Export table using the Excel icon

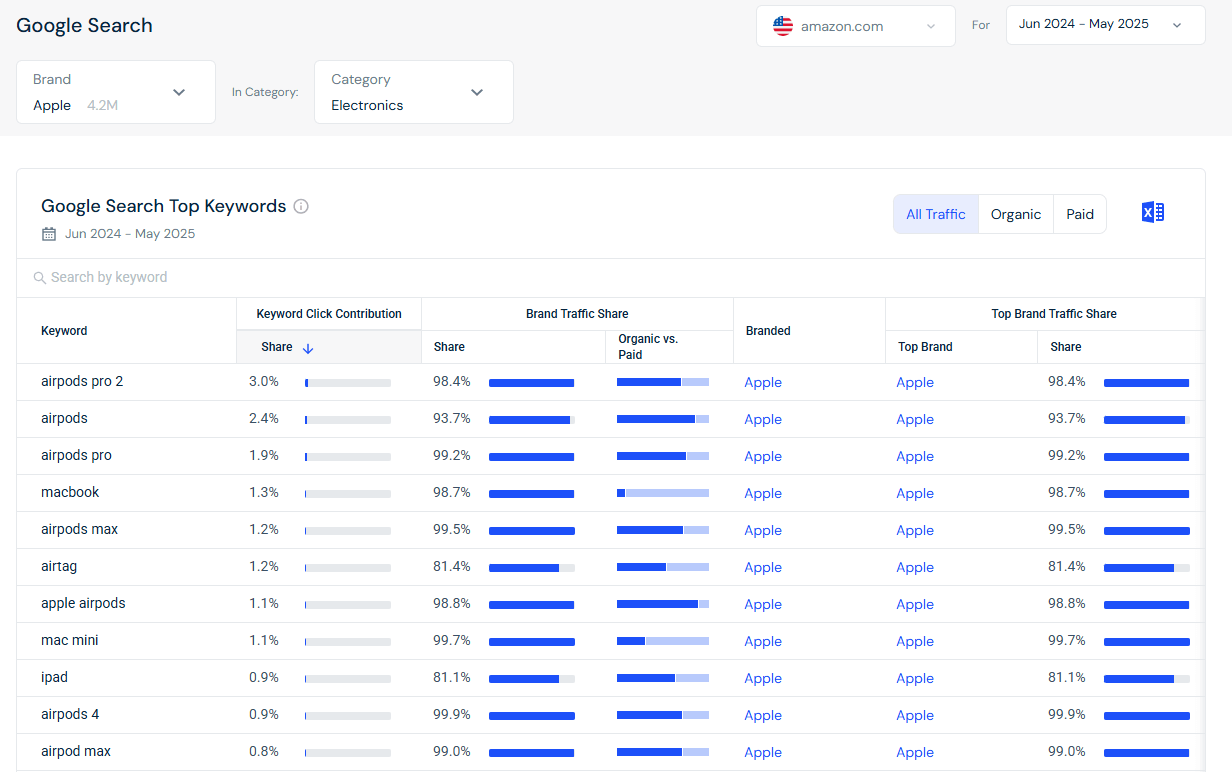point(1152,213)
